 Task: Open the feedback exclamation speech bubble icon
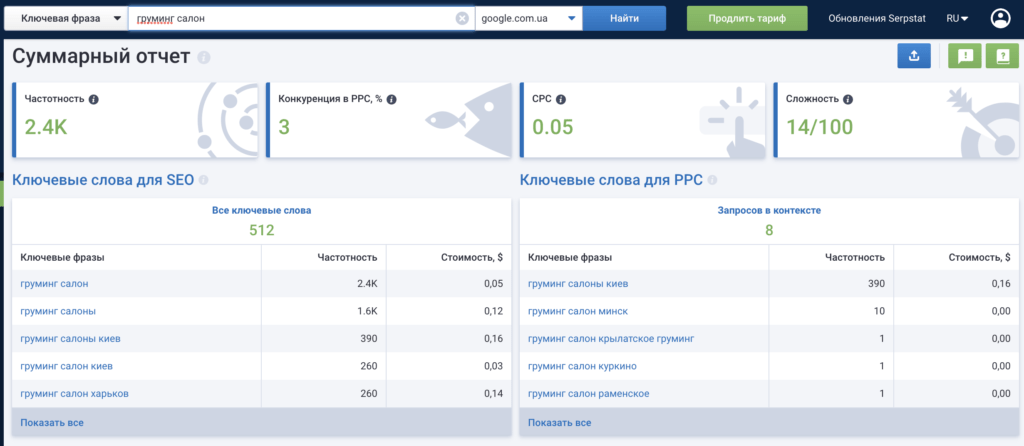click(965, 56)
